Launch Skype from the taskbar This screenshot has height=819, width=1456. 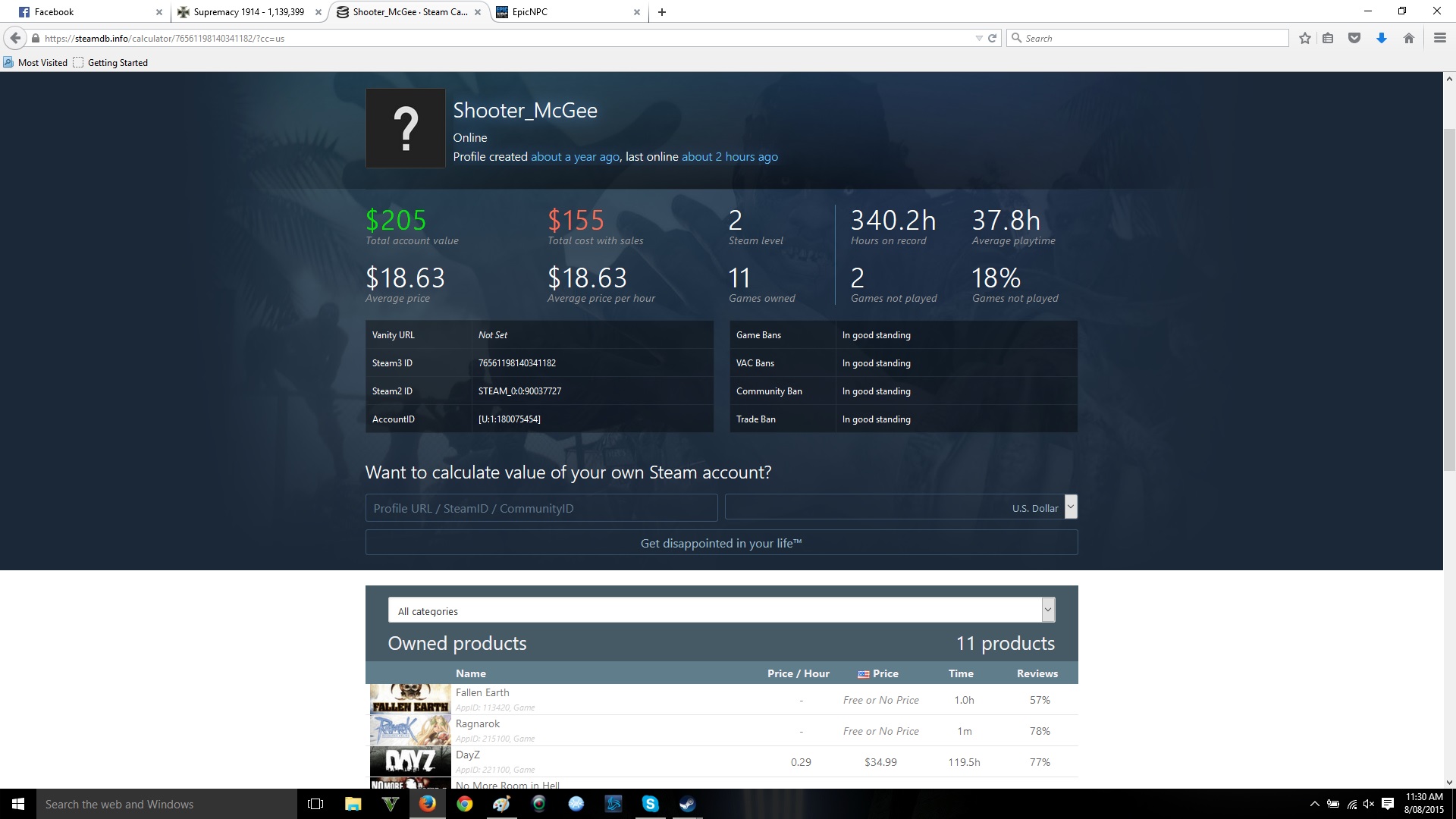tap(651, 804)
